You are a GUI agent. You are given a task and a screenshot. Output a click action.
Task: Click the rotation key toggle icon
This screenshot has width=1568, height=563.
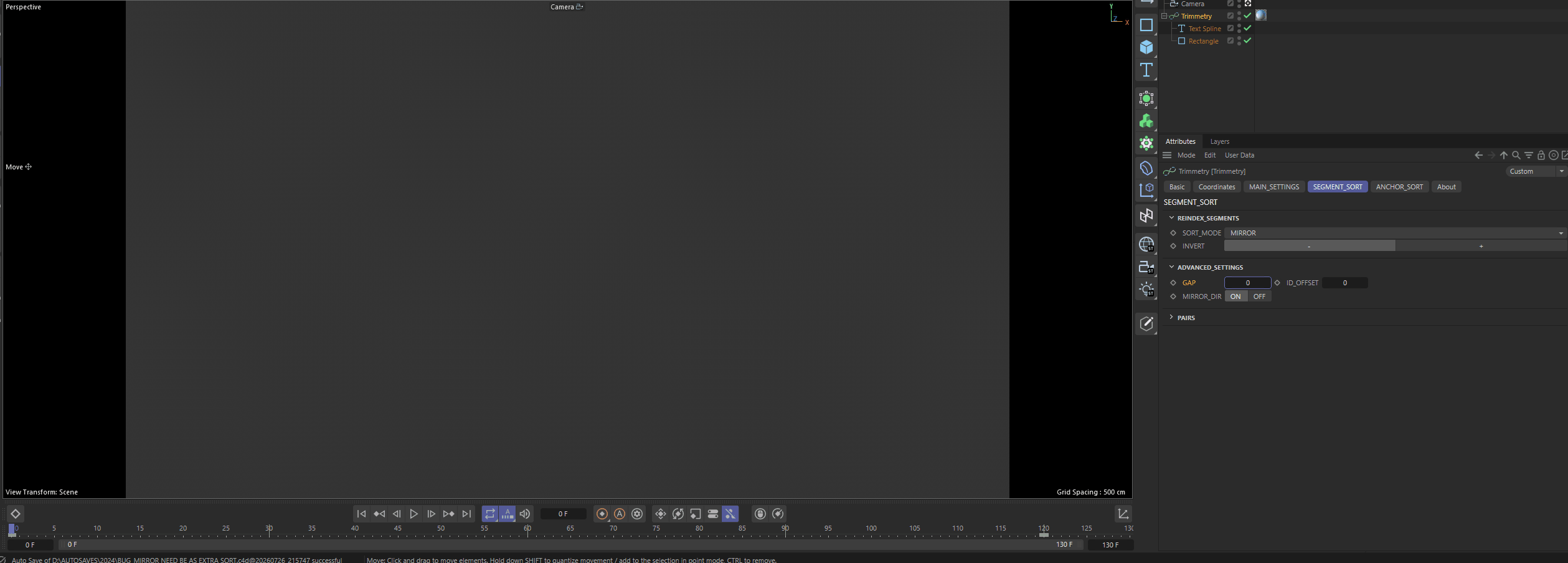click(x=678, y=514)
